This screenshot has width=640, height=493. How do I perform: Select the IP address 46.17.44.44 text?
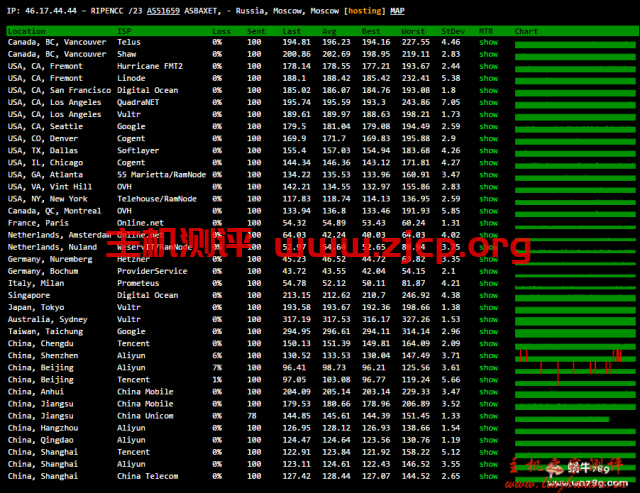[x=51, y=11]
